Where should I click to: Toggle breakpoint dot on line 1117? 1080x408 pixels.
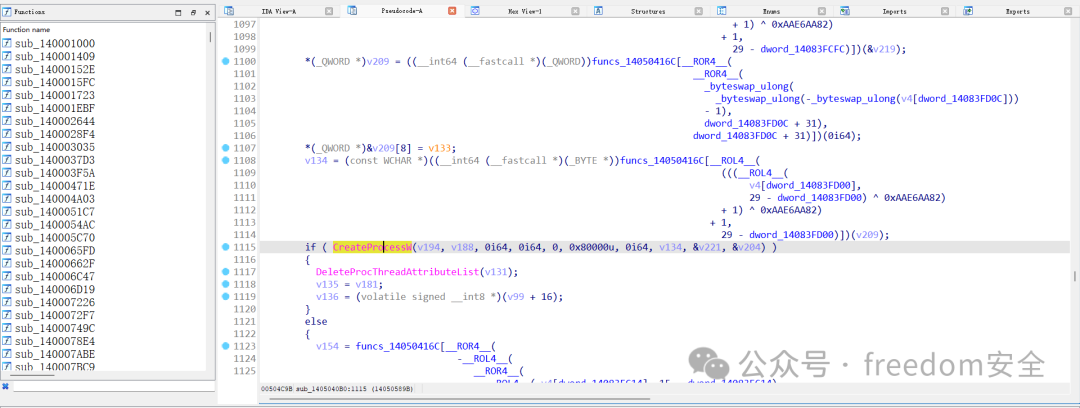tap(225, 272)
